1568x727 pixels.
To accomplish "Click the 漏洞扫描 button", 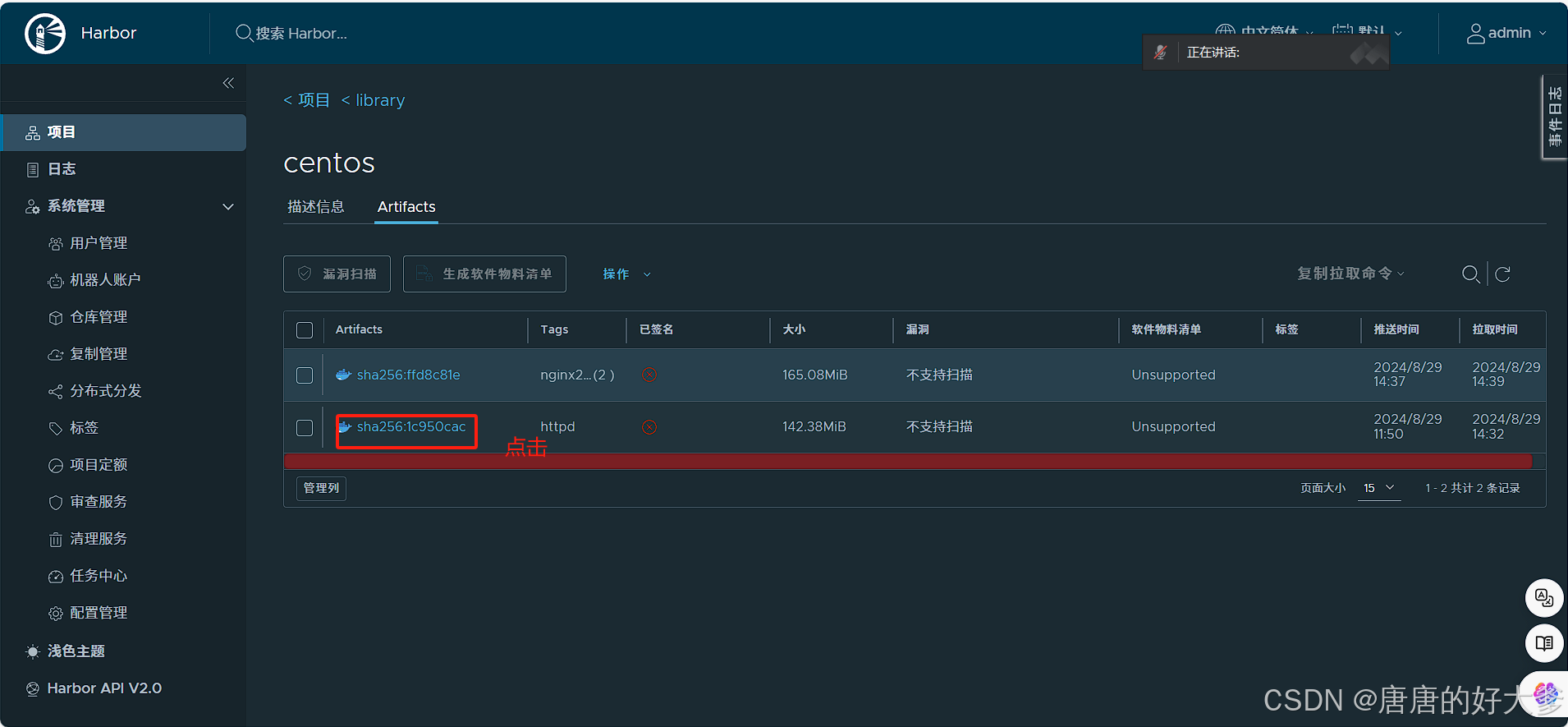I will coord(337,274).
